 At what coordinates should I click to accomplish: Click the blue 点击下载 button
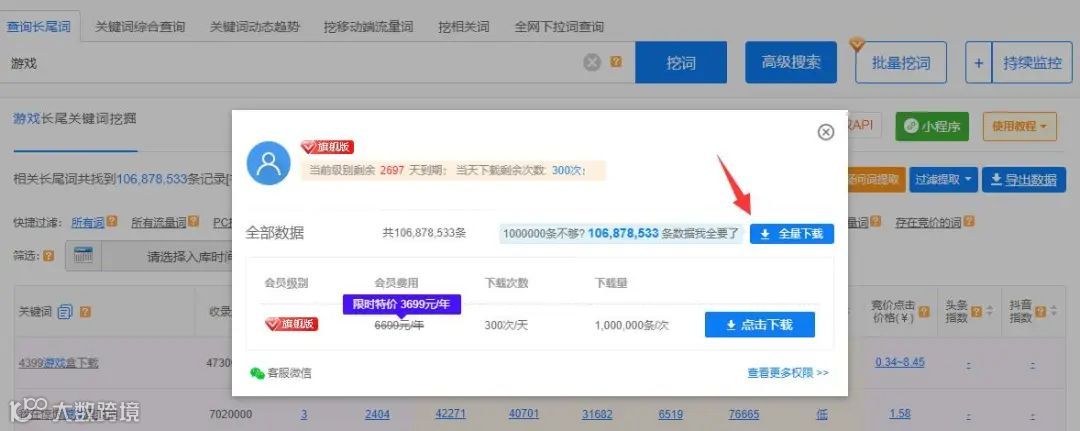(x=760, y=324)
